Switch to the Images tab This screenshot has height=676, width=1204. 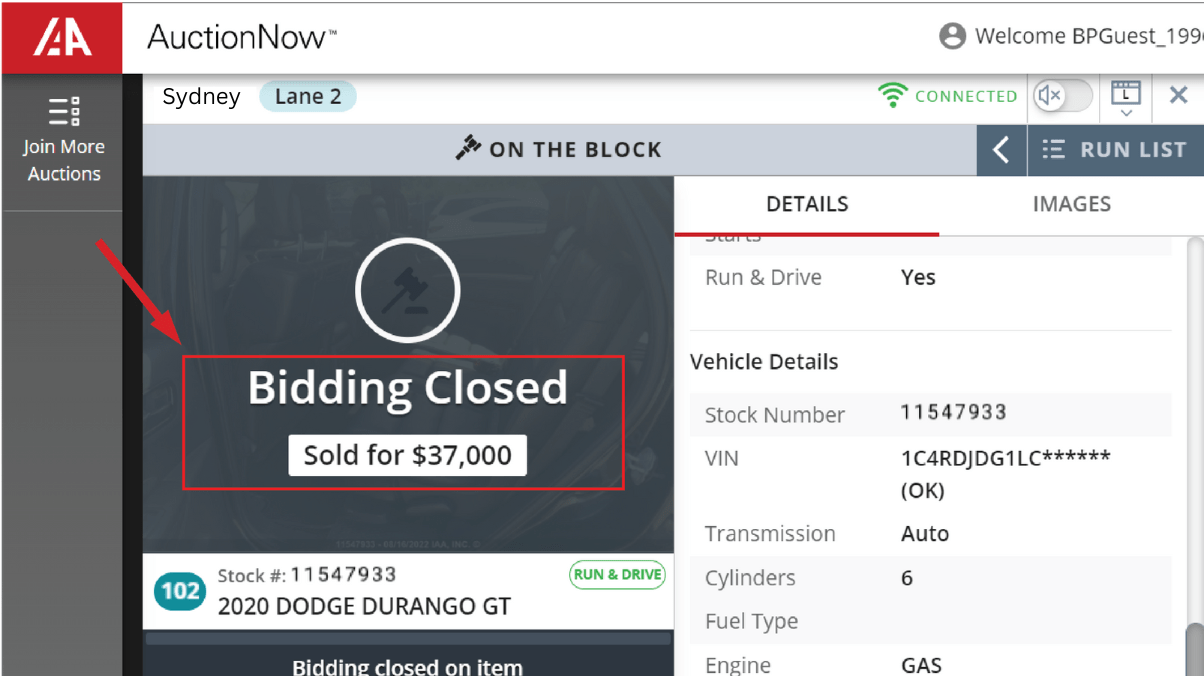[1071, 204]
